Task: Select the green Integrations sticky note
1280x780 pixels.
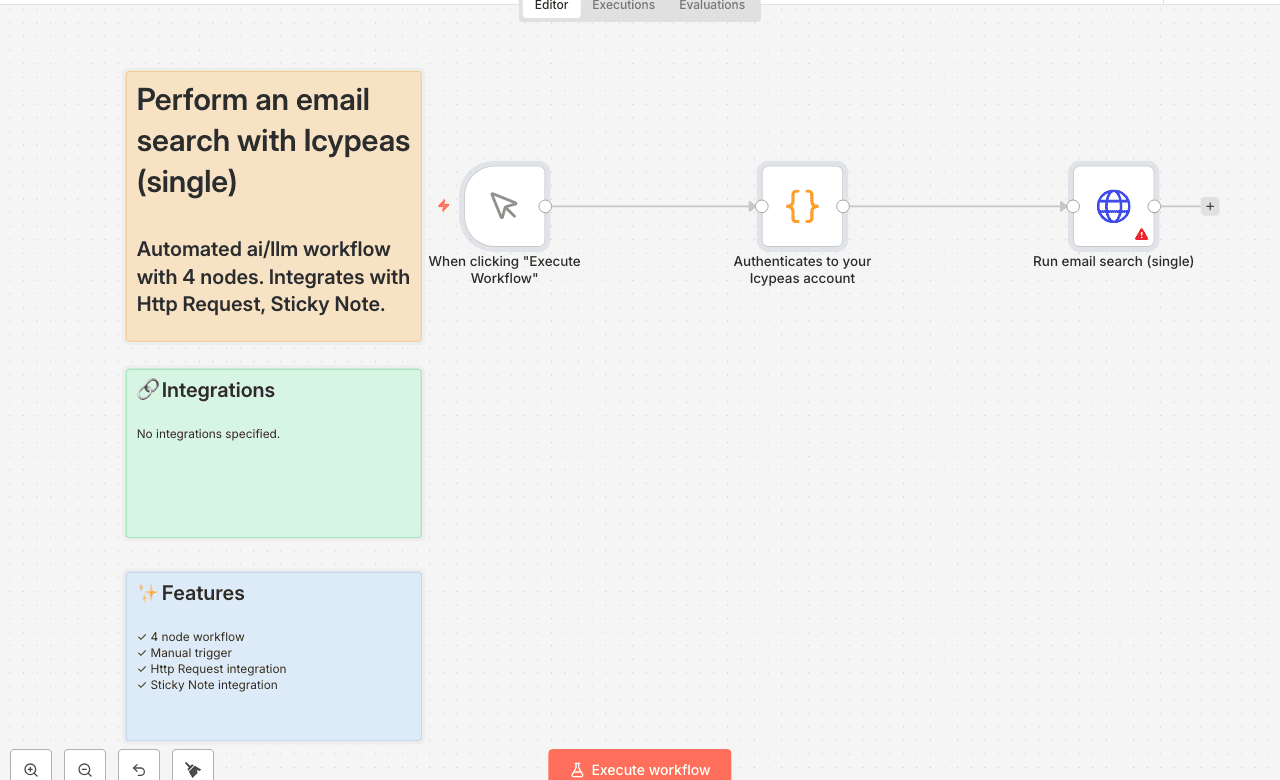Action: tap(273, 452)
